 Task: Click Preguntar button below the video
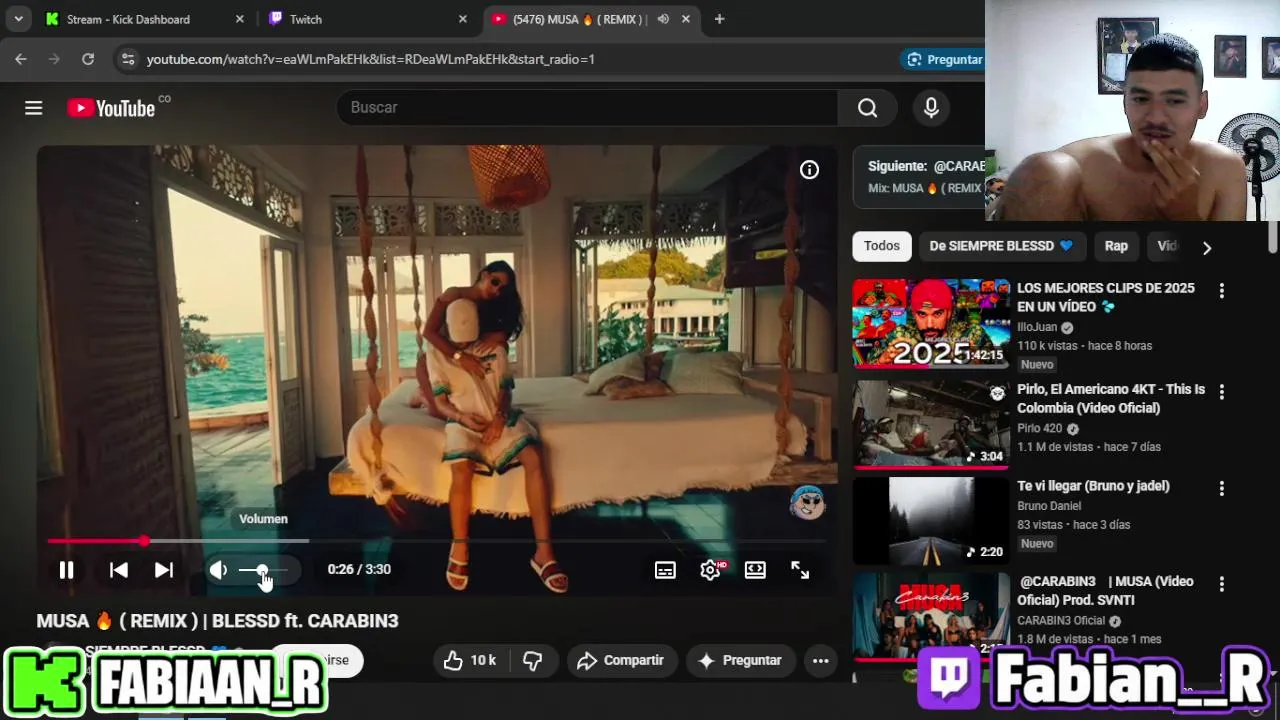click(740, 660)
